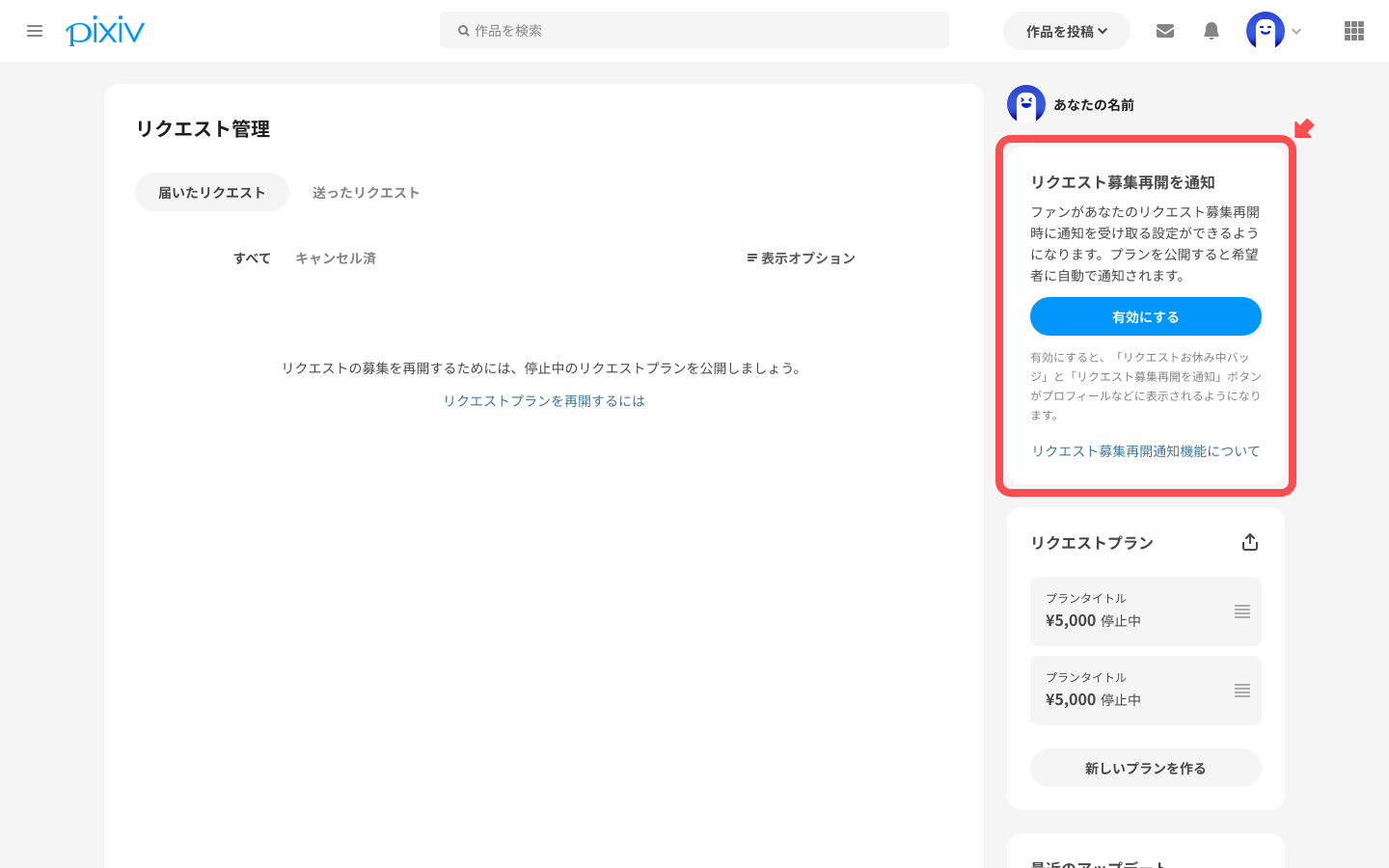Click the 作品を検索 search field
The image size is (1389, 868).
click(x=694, y=30)
